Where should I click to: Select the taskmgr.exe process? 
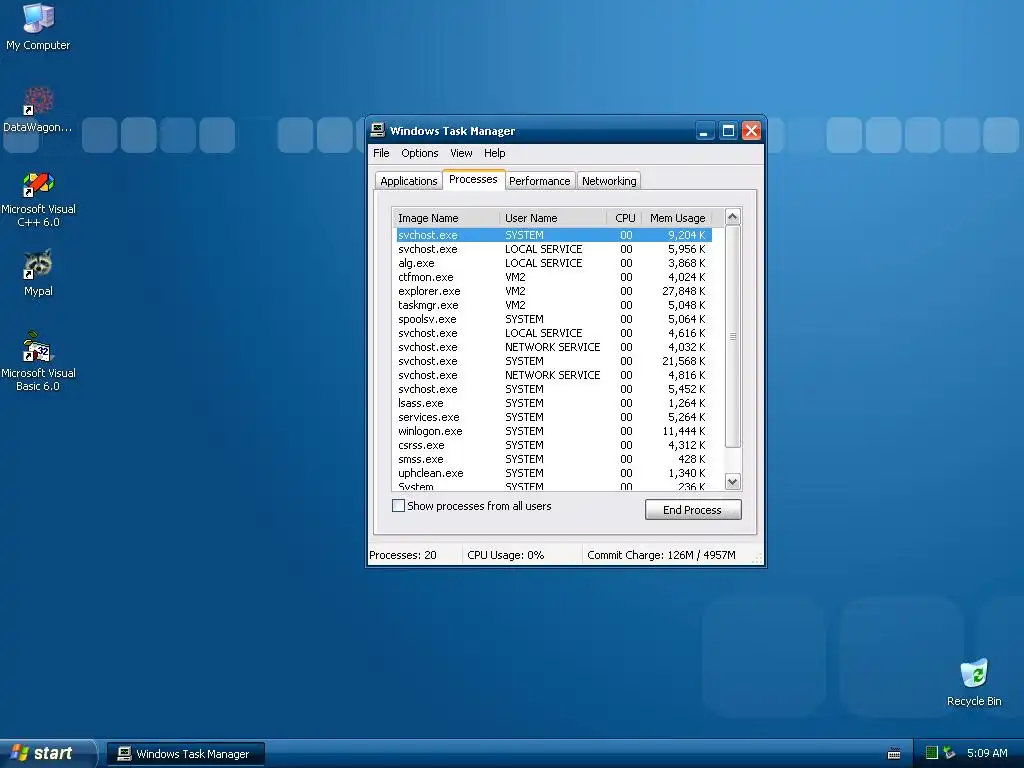554,305
